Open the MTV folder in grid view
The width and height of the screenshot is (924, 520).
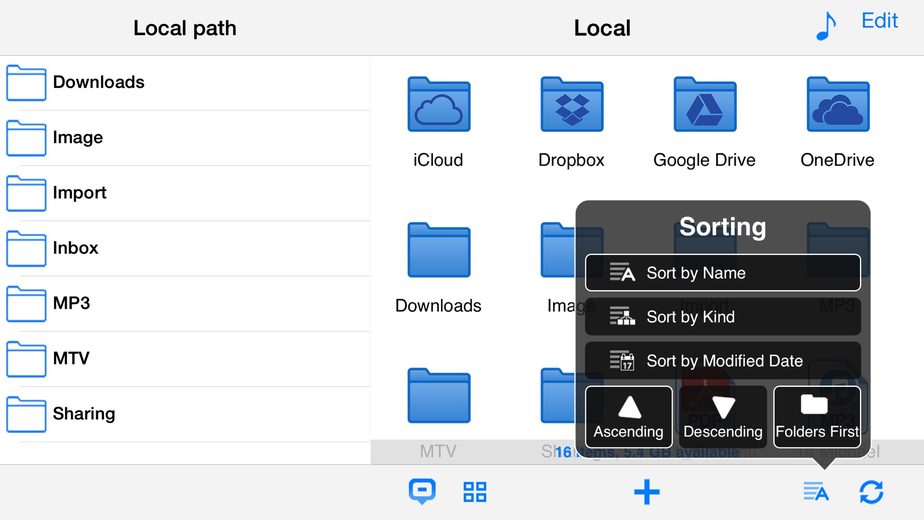click(438, 413)
